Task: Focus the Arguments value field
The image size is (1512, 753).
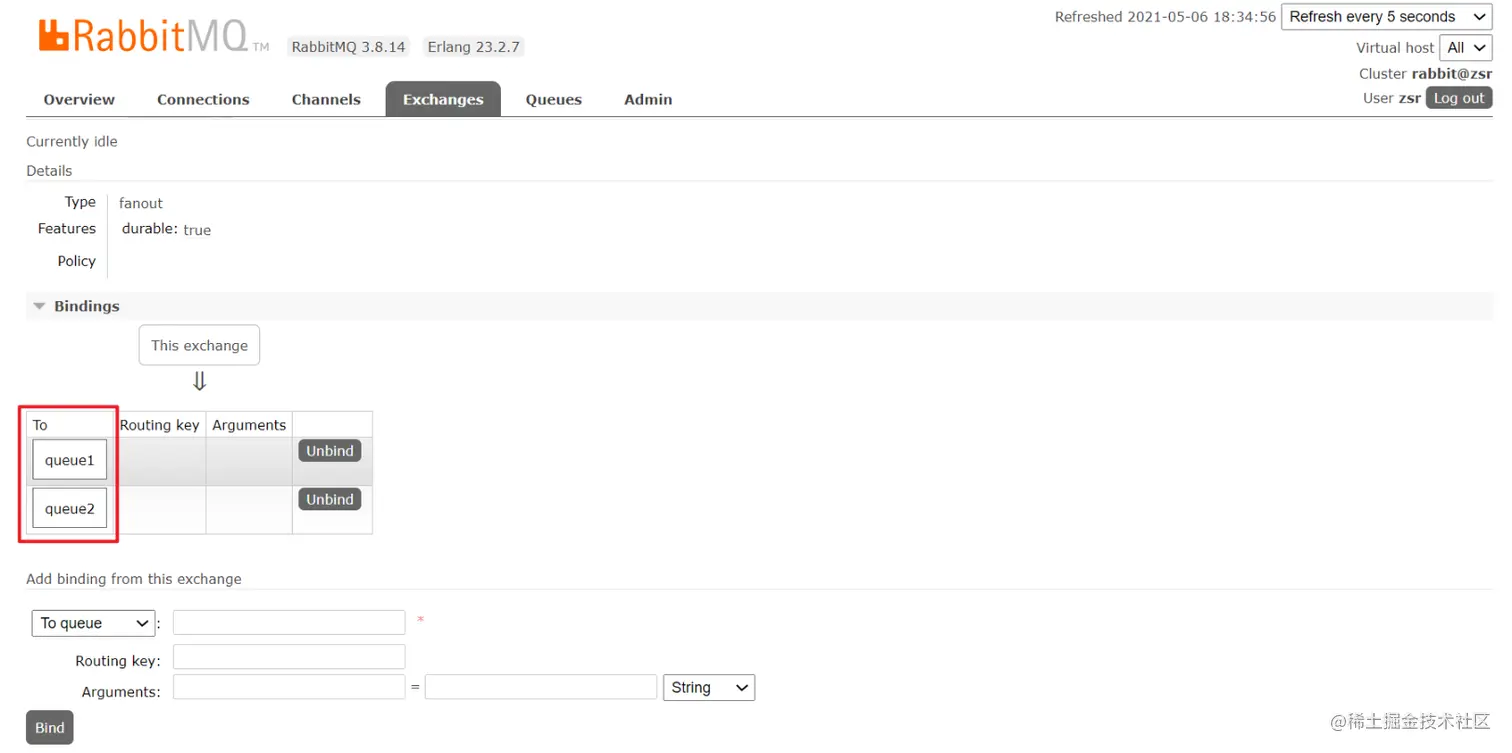Action: 541,687
